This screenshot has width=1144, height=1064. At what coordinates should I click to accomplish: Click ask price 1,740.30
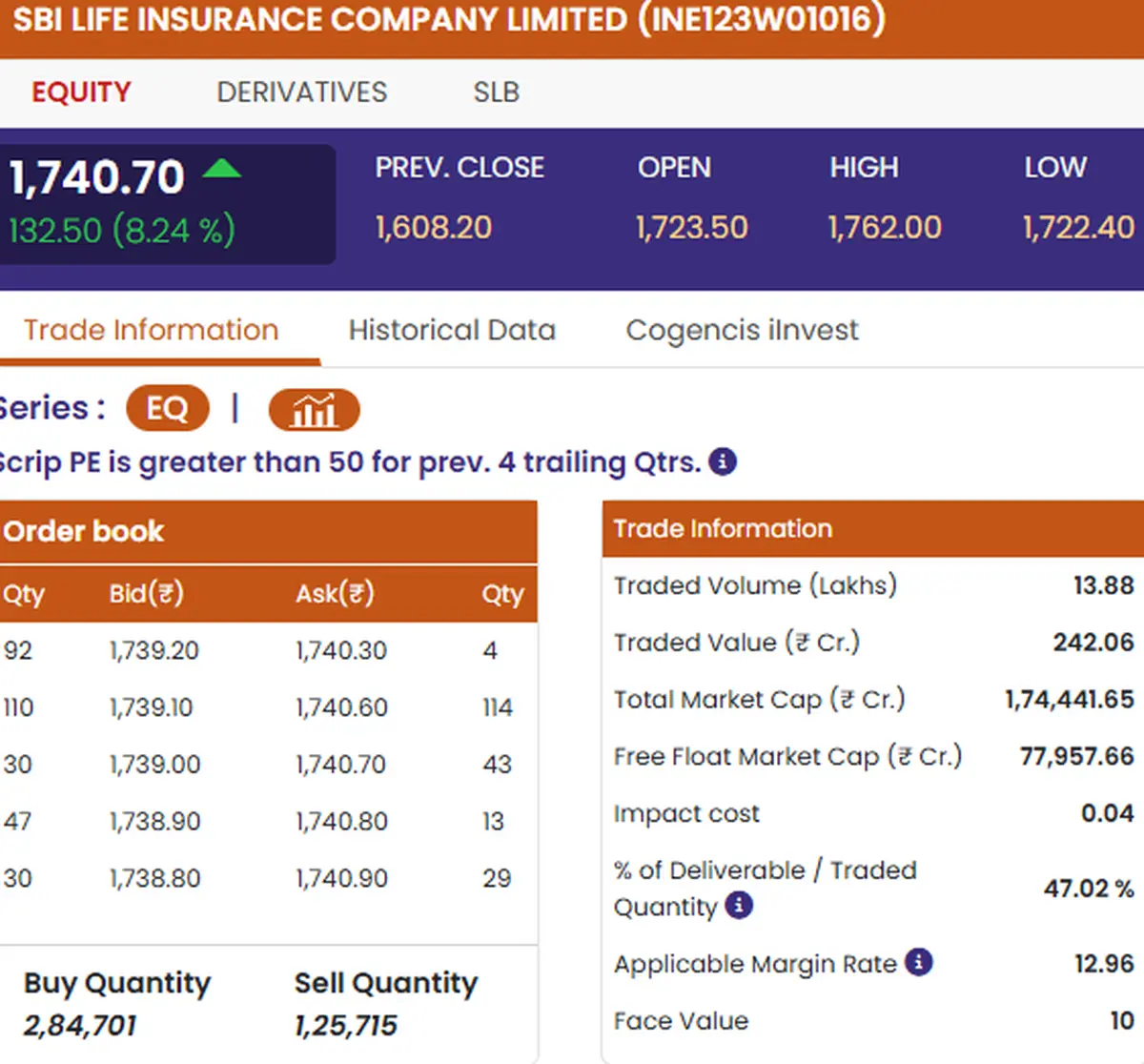tap(341, 651)
